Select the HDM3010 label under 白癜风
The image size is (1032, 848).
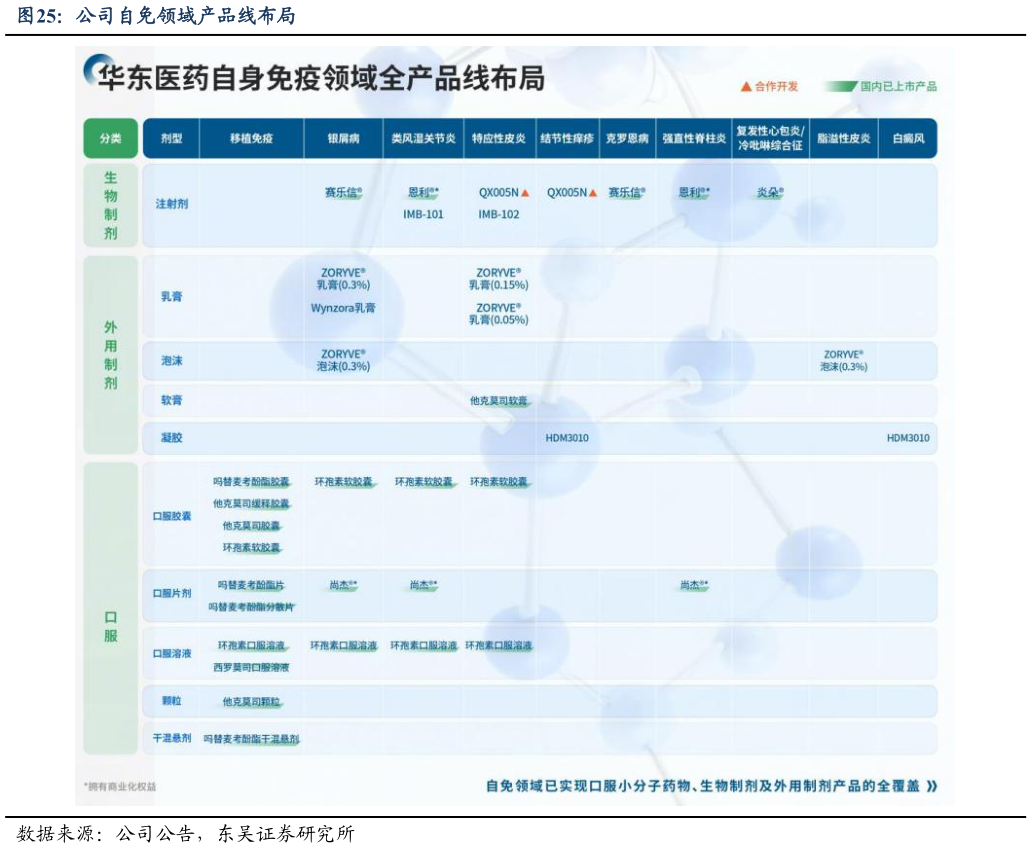tap(907, 437)
